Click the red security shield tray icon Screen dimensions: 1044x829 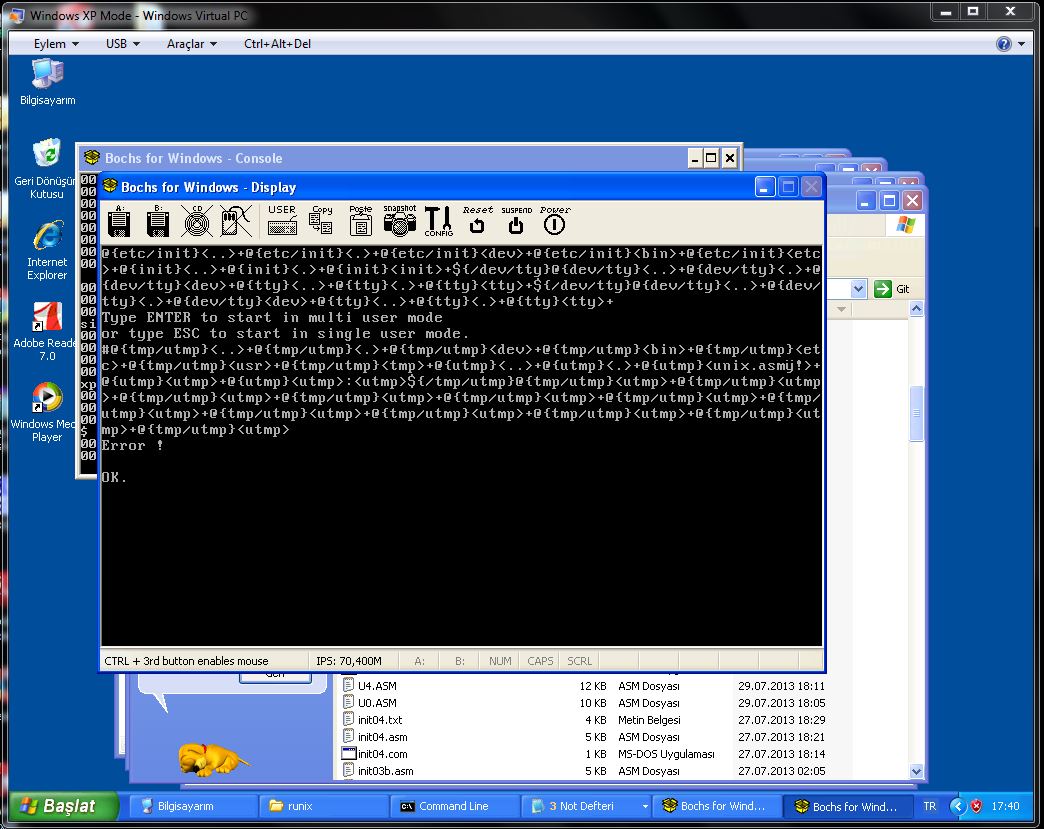(x=976, y=806)
